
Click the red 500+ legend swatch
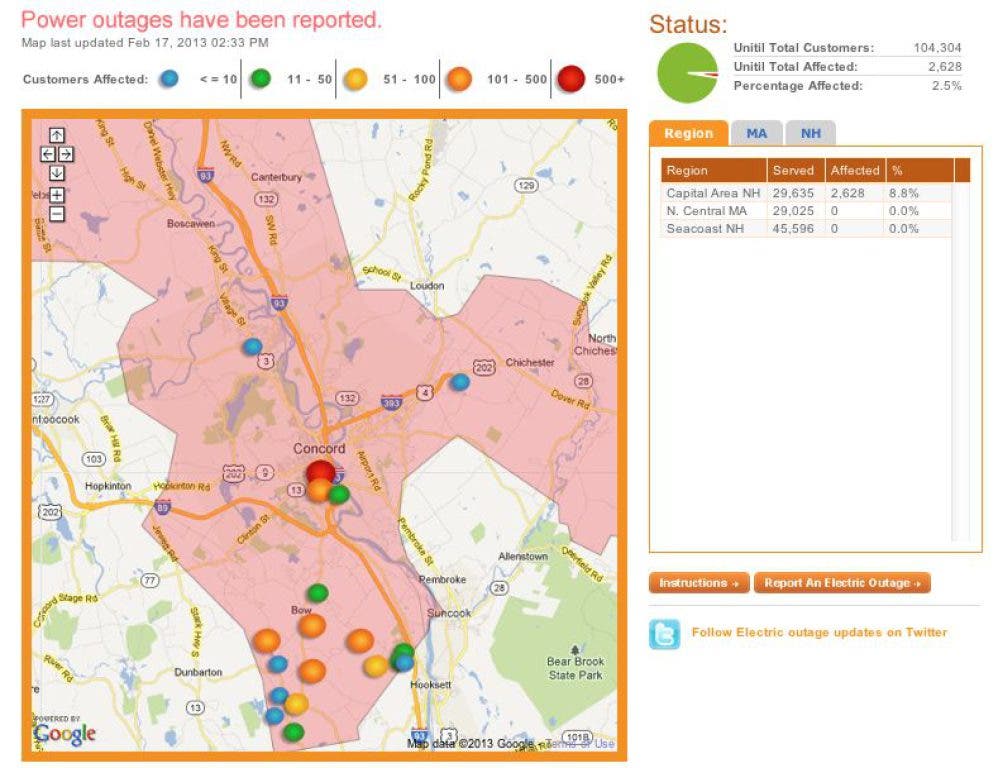[572, 80]
